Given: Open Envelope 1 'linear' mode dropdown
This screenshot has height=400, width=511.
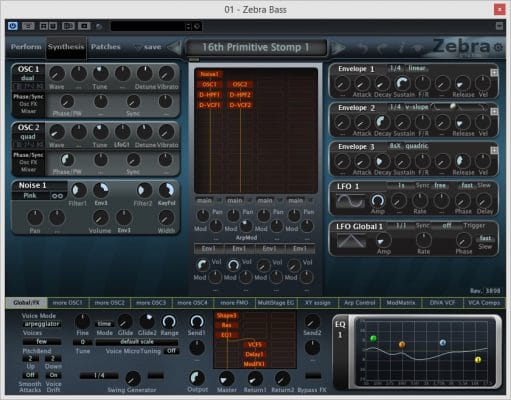Looking at the screenshot, I should click(x=417, y=68).
